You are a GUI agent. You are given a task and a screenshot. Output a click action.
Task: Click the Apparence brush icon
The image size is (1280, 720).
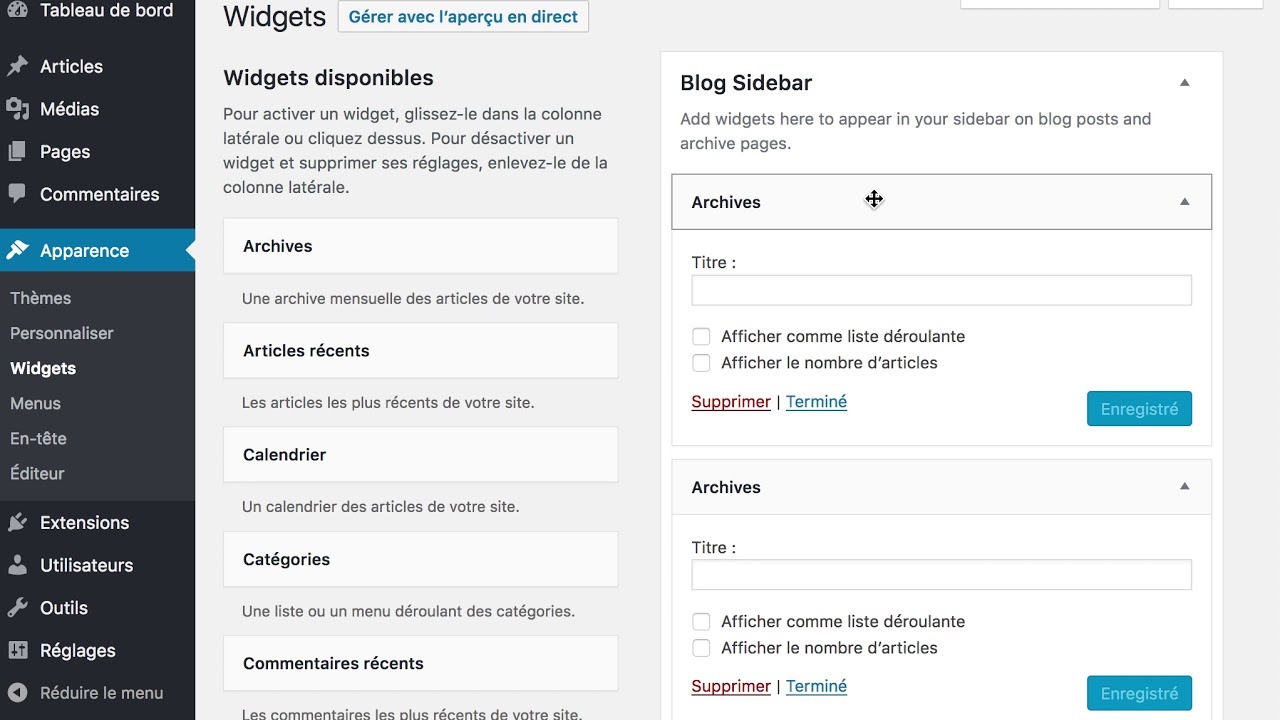(x=17, y=251)
